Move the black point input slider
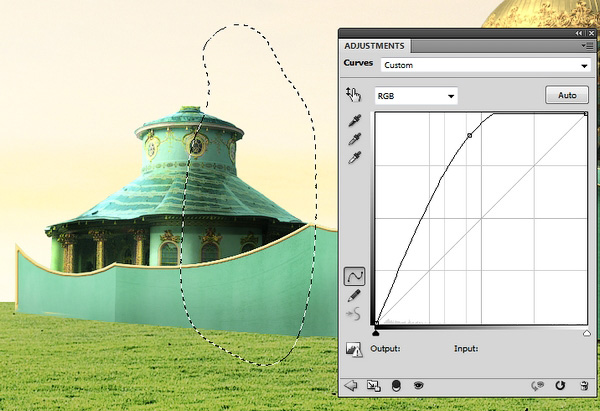Screen dimensions: 600x411 [376, 333]
